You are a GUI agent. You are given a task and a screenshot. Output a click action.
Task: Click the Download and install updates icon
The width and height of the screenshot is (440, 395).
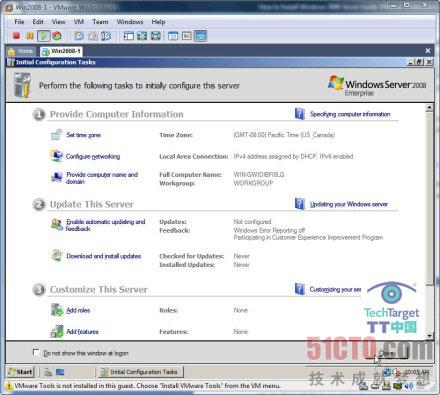point(57,256)
